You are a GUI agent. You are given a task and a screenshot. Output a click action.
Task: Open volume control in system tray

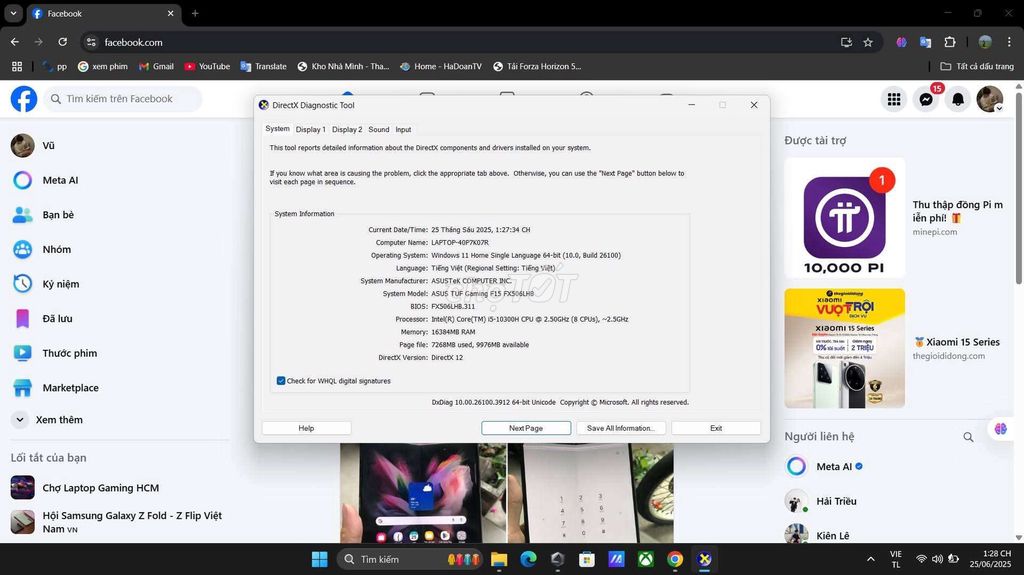pos(937,559)
